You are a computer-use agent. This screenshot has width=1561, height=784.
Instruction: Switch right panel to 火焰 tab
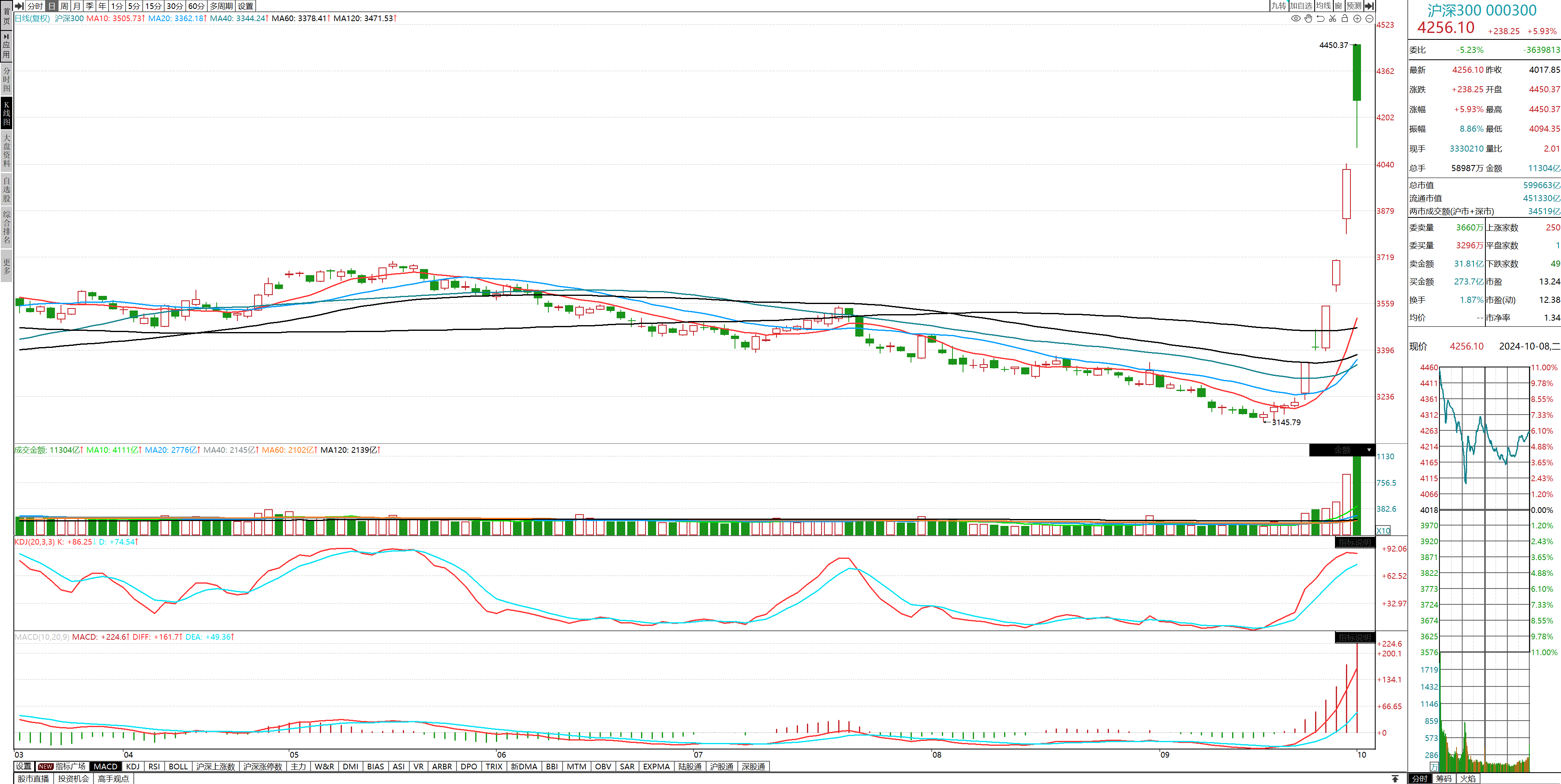point(1468,779)
